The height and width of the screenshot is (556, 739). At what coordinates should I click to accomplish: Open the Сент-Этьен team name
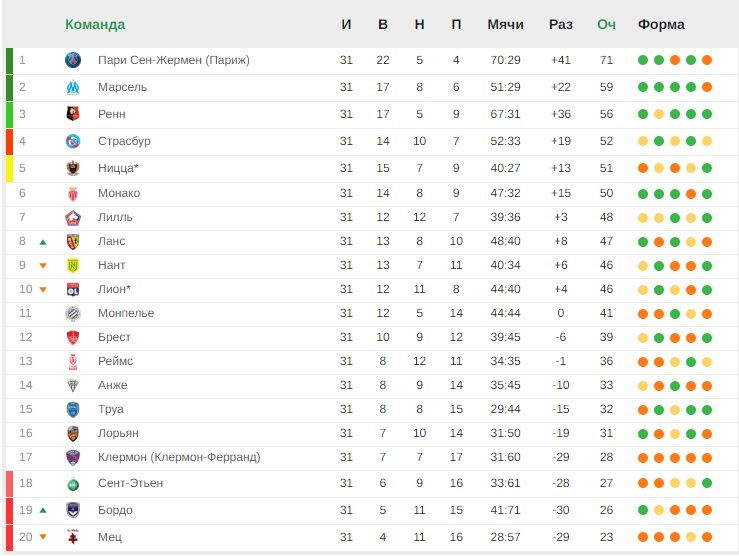(131, 483)
